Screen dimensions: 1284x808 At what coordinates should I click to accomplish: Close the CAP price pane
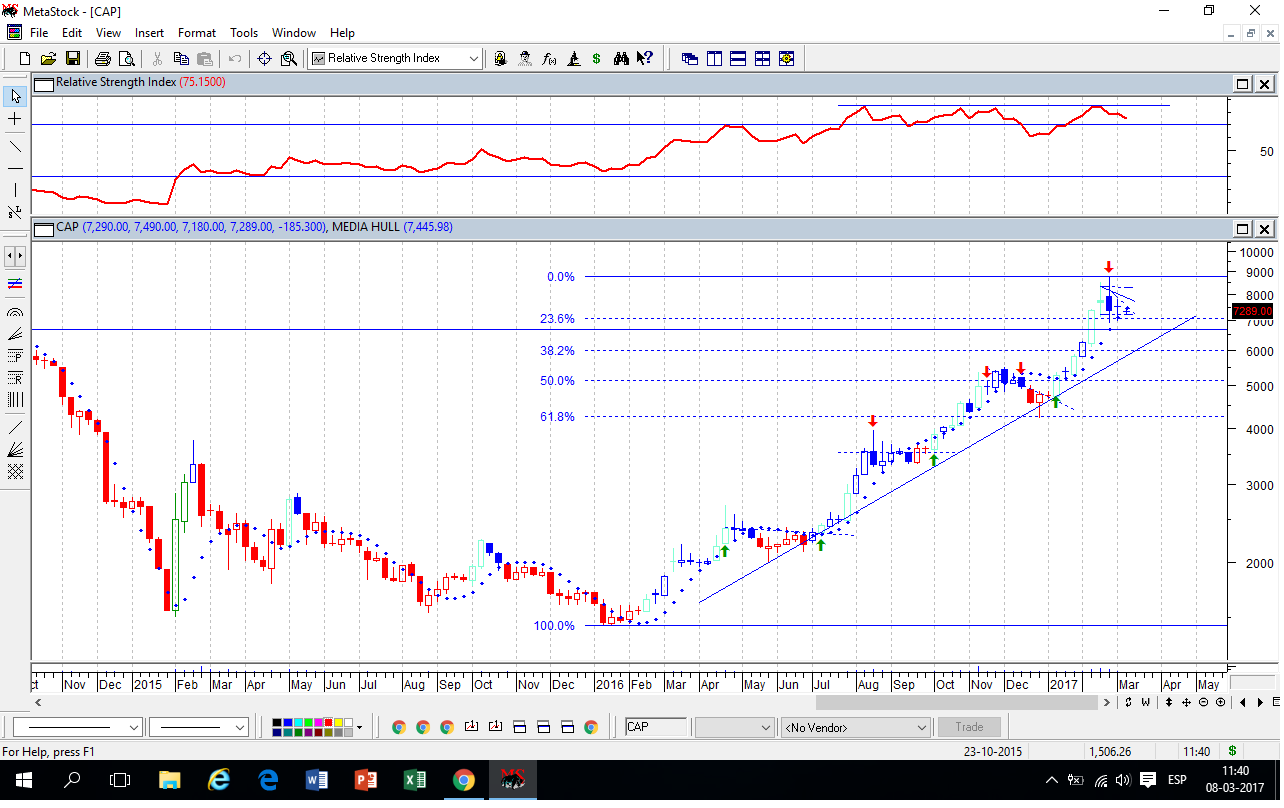coord(1264,228)
